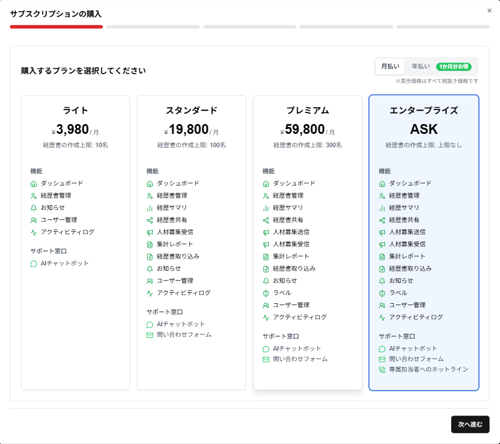Click 集計レポート label in プレミアム plan
This screenshot has width=500, height=444.
pyautogui.click(x=291, y=256)
